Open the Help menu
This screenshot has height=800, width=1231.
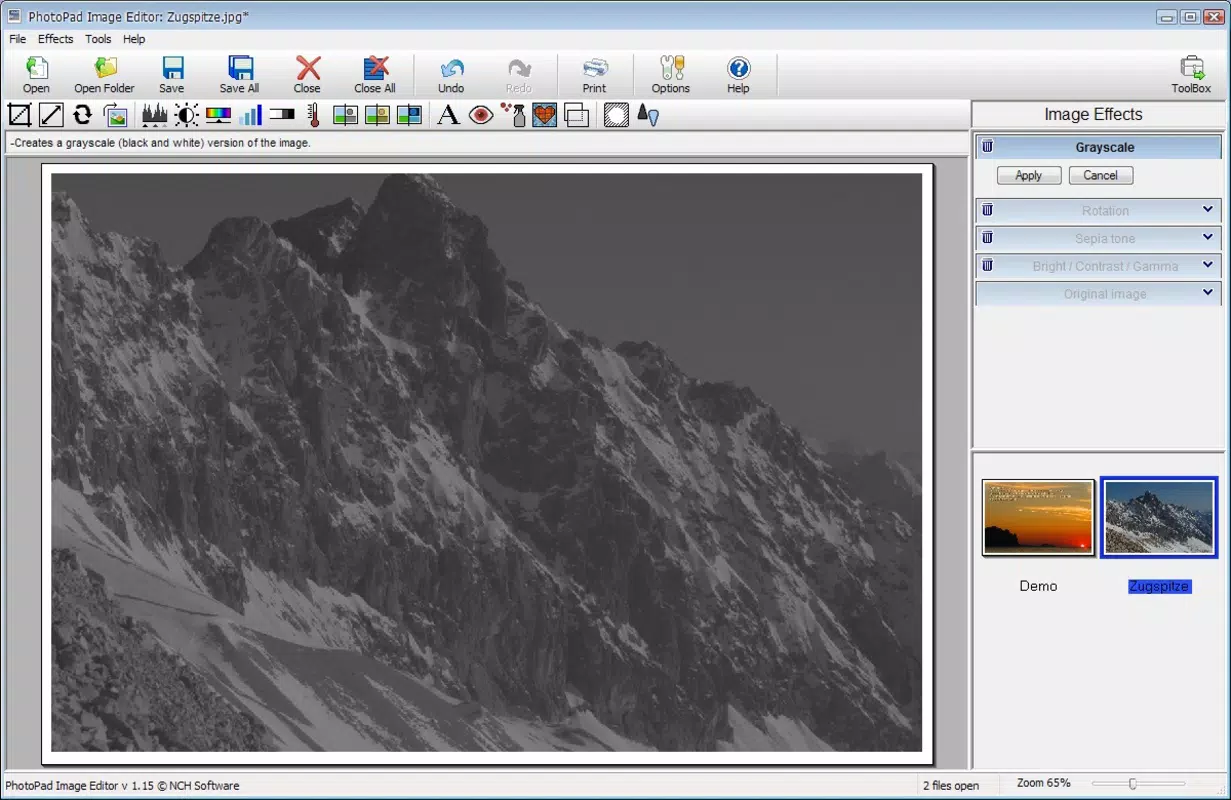coord(134,39)
